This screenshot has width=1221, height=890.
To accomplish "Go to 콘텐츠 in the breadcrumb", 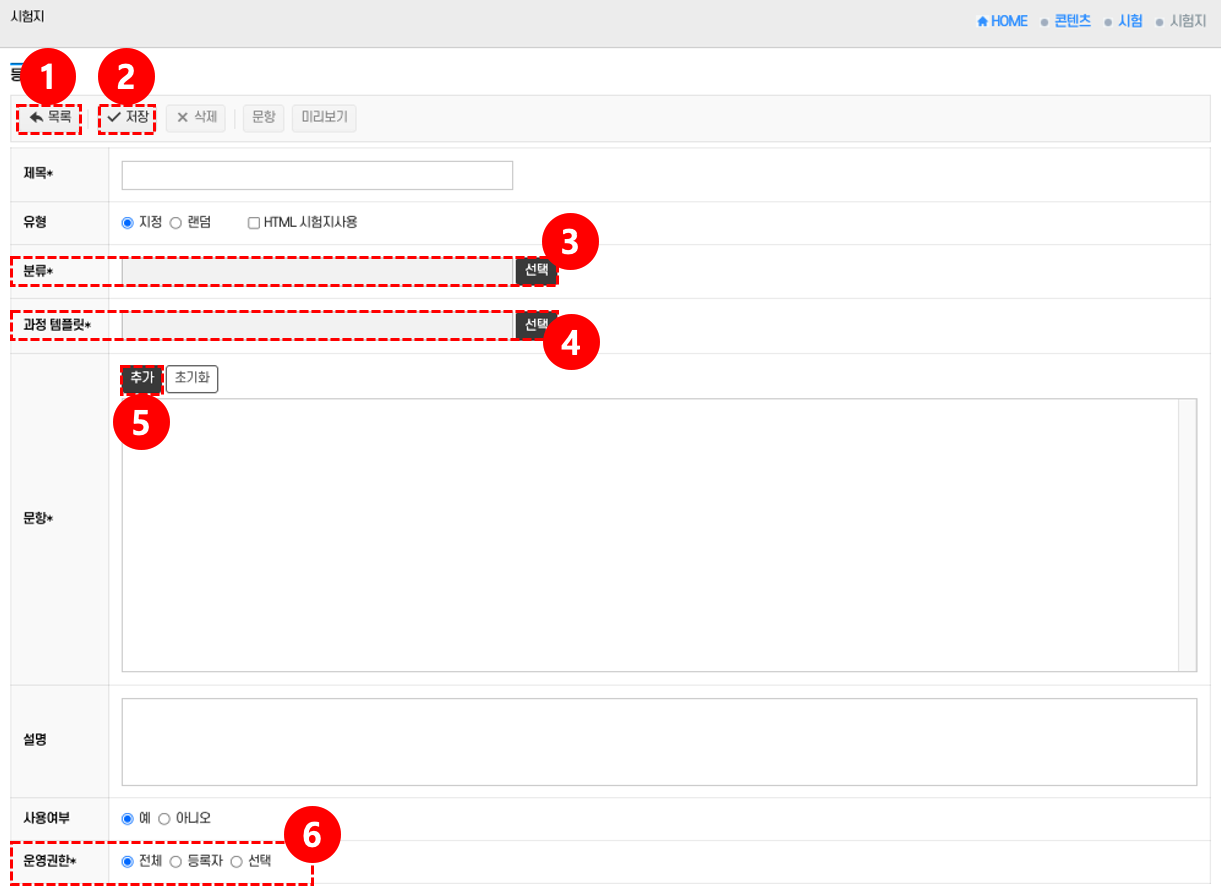I will point(1072,21).
